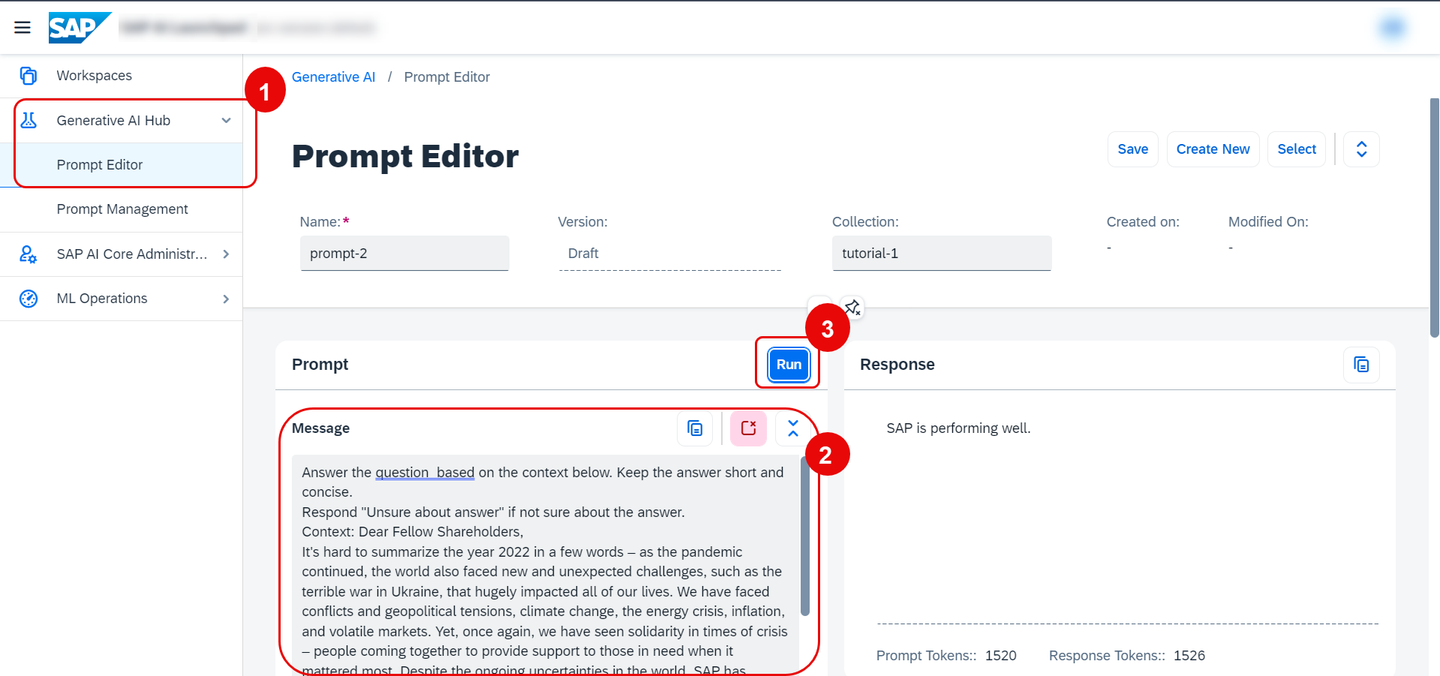Click the pin header icon
1440x676 pixels.
[x=852, y=307]
